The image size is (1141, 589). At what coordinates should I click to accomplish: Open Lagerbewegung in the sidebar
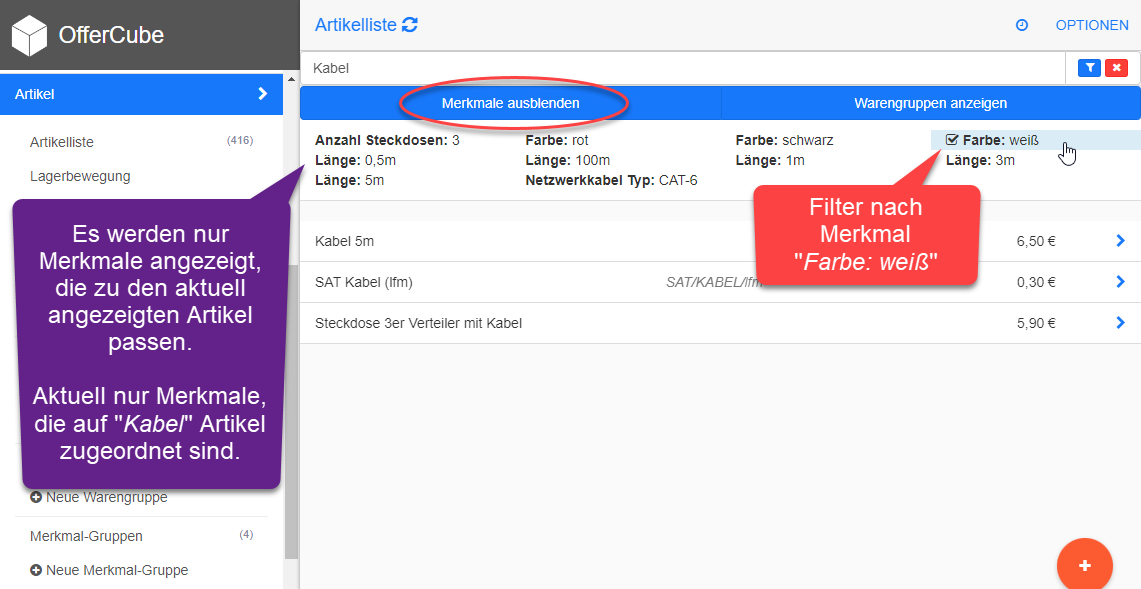[80, 176]
